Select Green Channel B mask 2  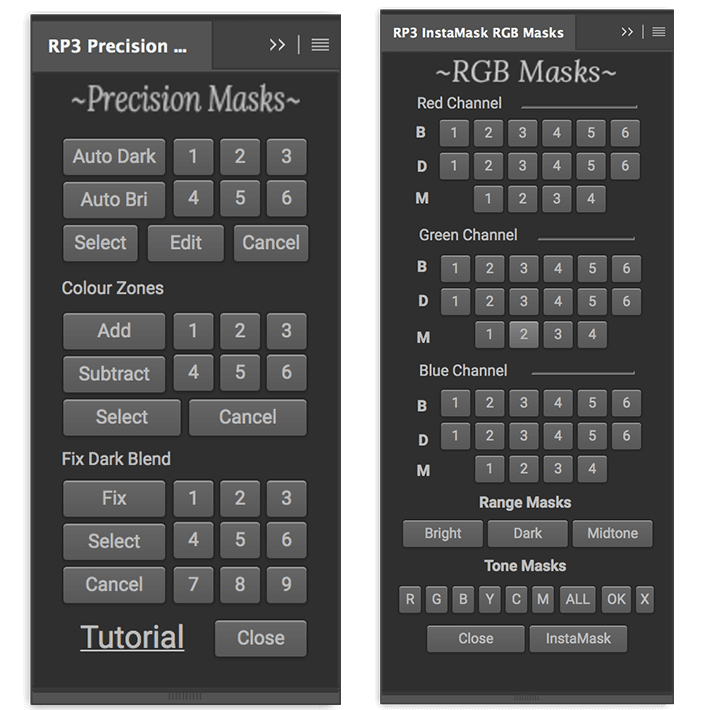tap(489, 269)
